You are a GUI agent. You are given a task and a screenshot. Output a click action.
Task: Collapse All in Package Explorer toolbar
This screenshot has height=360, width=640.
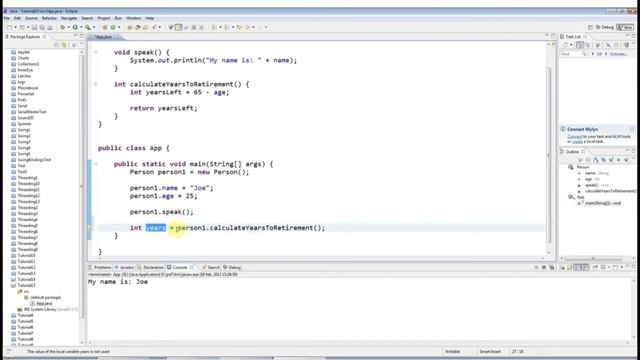click(56, 45)
